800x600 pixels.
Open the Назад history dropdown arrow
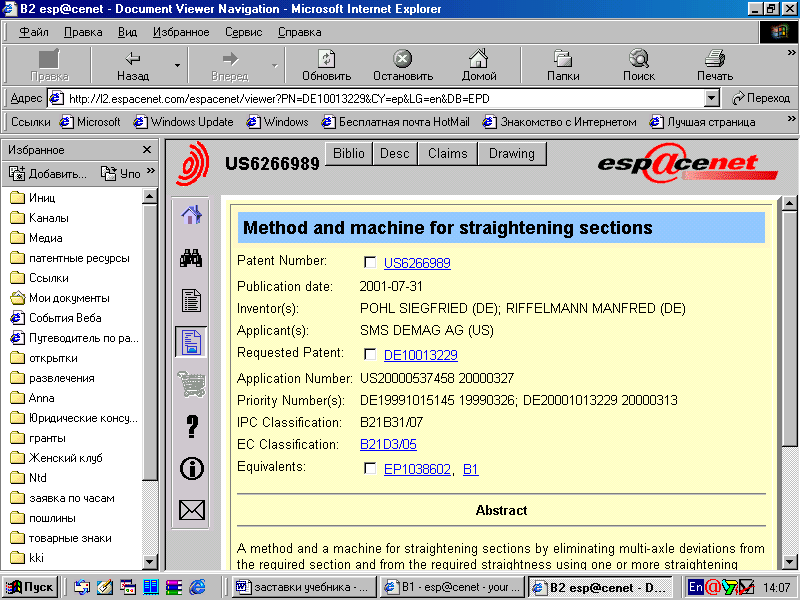[x=177, y=65]
